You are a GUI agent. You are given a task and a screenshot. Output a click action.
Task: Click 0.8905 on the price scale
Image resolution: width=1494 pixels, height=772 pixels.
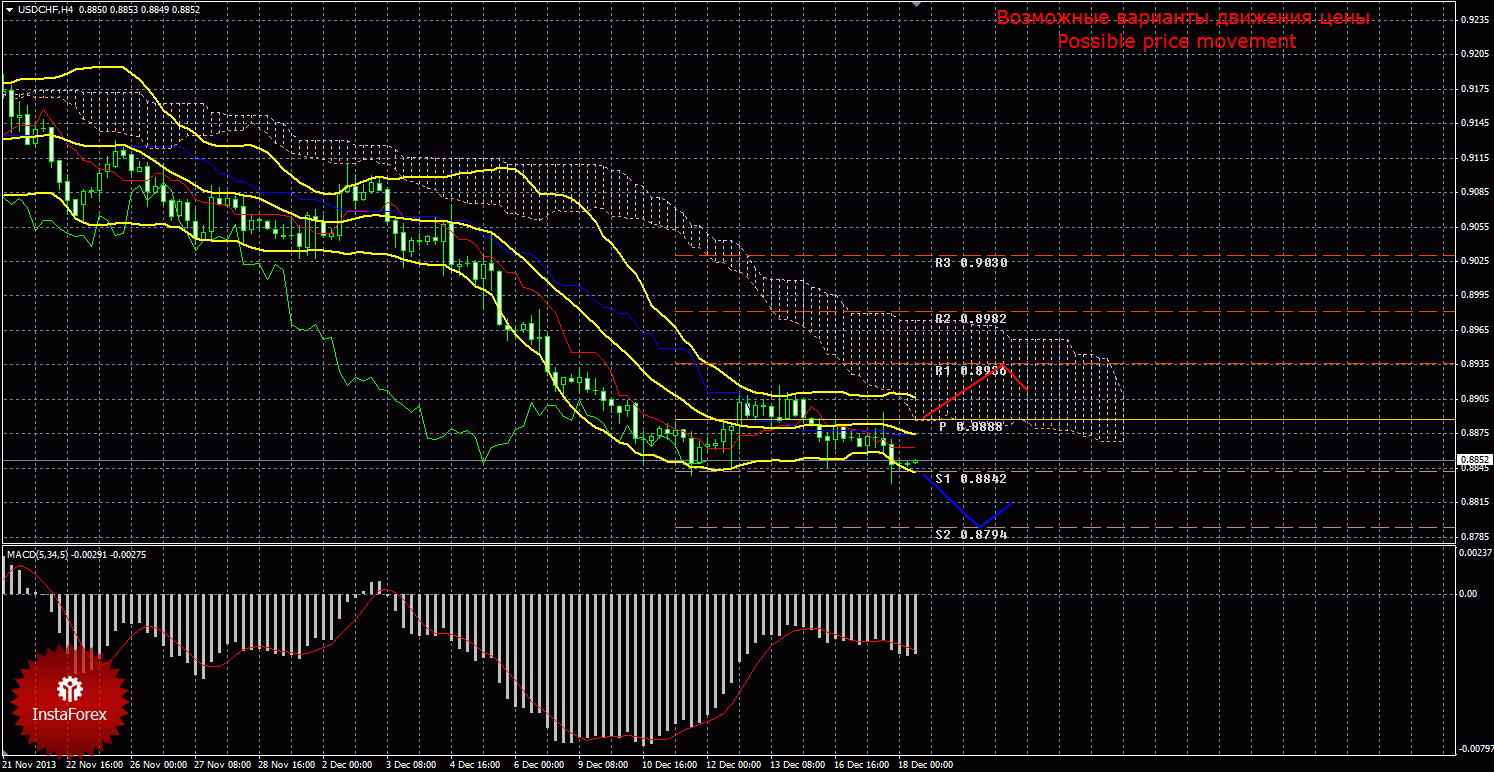[1473, 399]
